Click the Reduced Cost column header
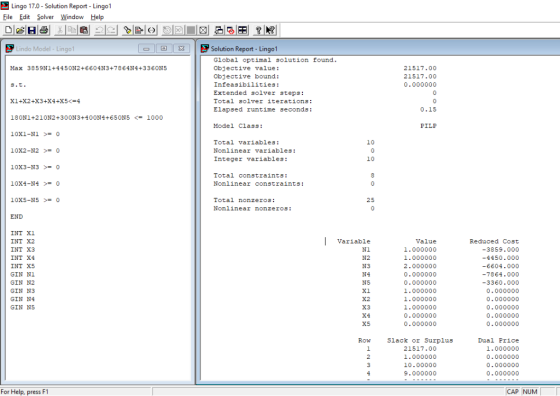The width and height of the screenshot is (560, 396). click(494, 241)
